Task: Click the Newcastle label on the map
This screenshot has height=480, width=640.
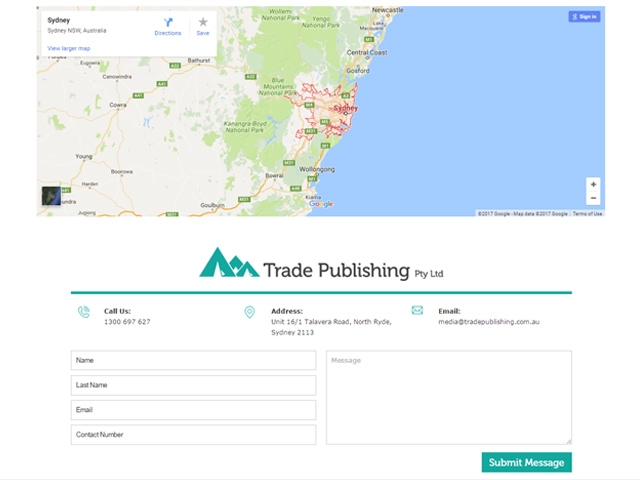Action: 387,10
